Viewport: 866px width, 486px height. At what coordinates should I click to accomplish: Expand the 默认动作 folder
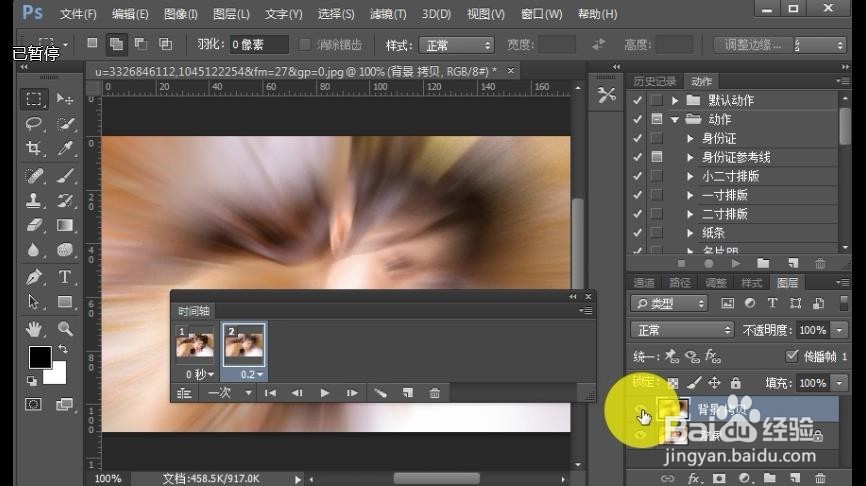(675, 101)
